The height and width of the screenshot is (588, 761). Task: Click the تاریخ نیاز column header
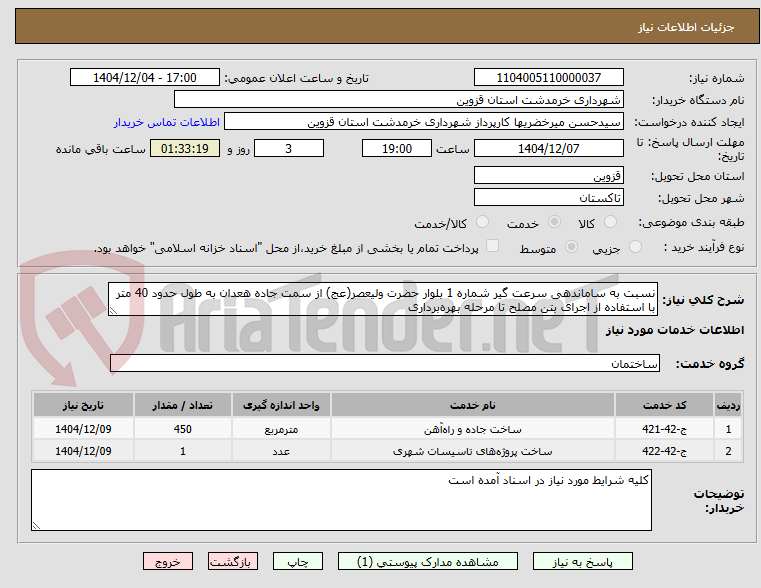point(83,405)
